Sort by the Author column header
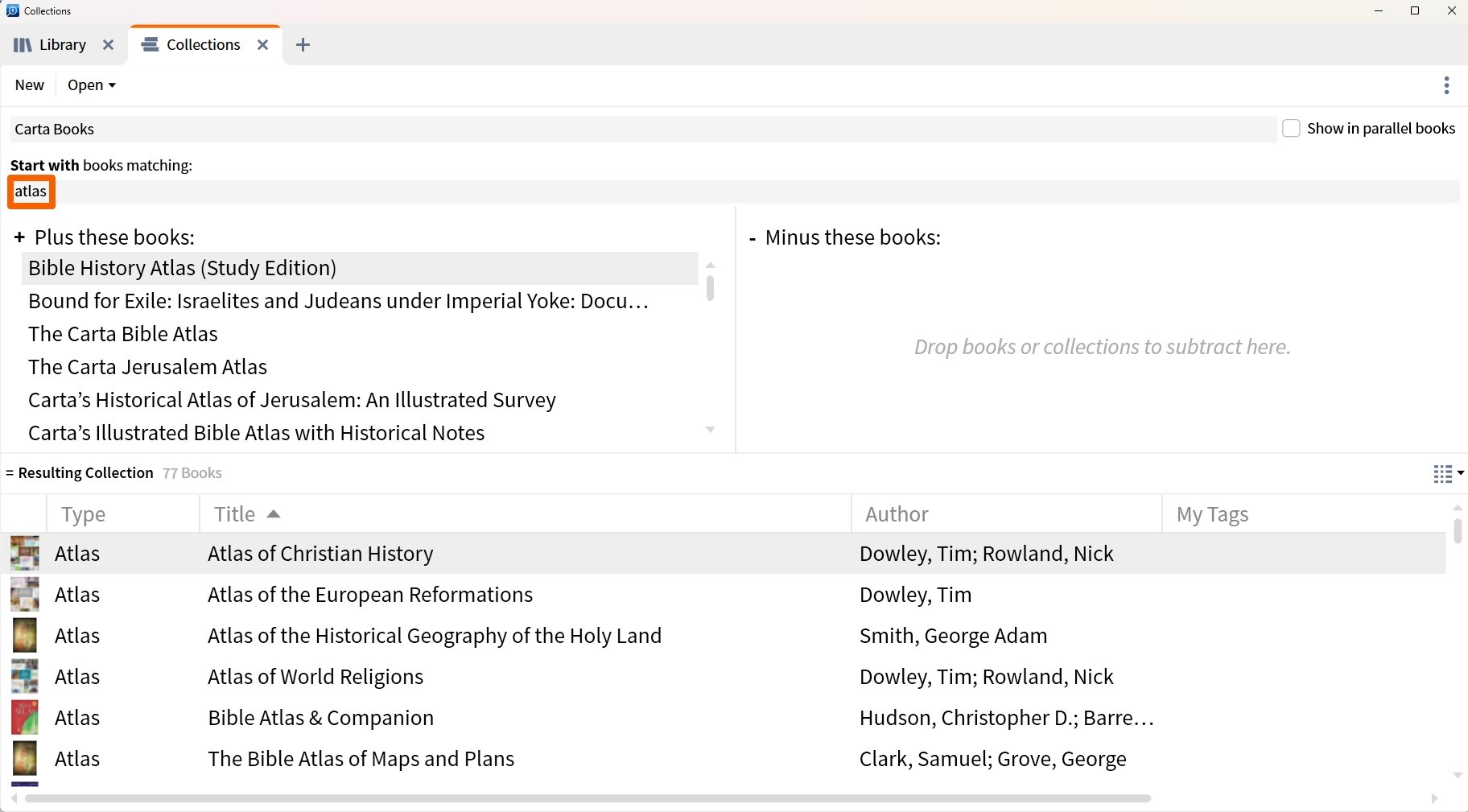This screenshot has height=812, width=1468. [1006, 514]
